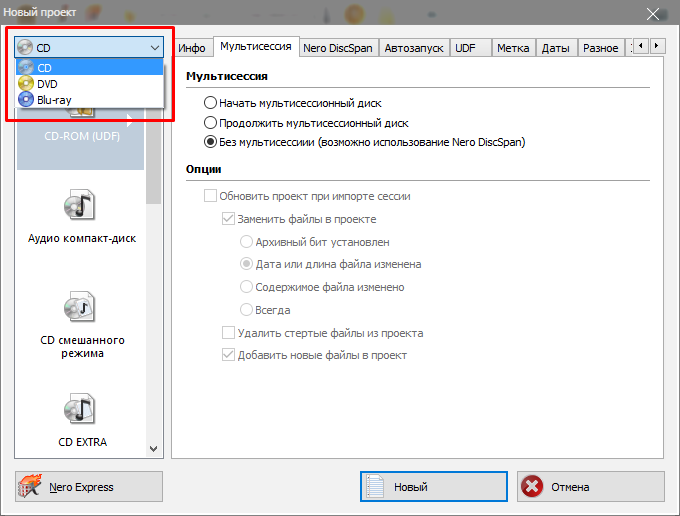The image size is (680, 516).
Task: Click the red X icon on Отмена
Action: point(532,486)
